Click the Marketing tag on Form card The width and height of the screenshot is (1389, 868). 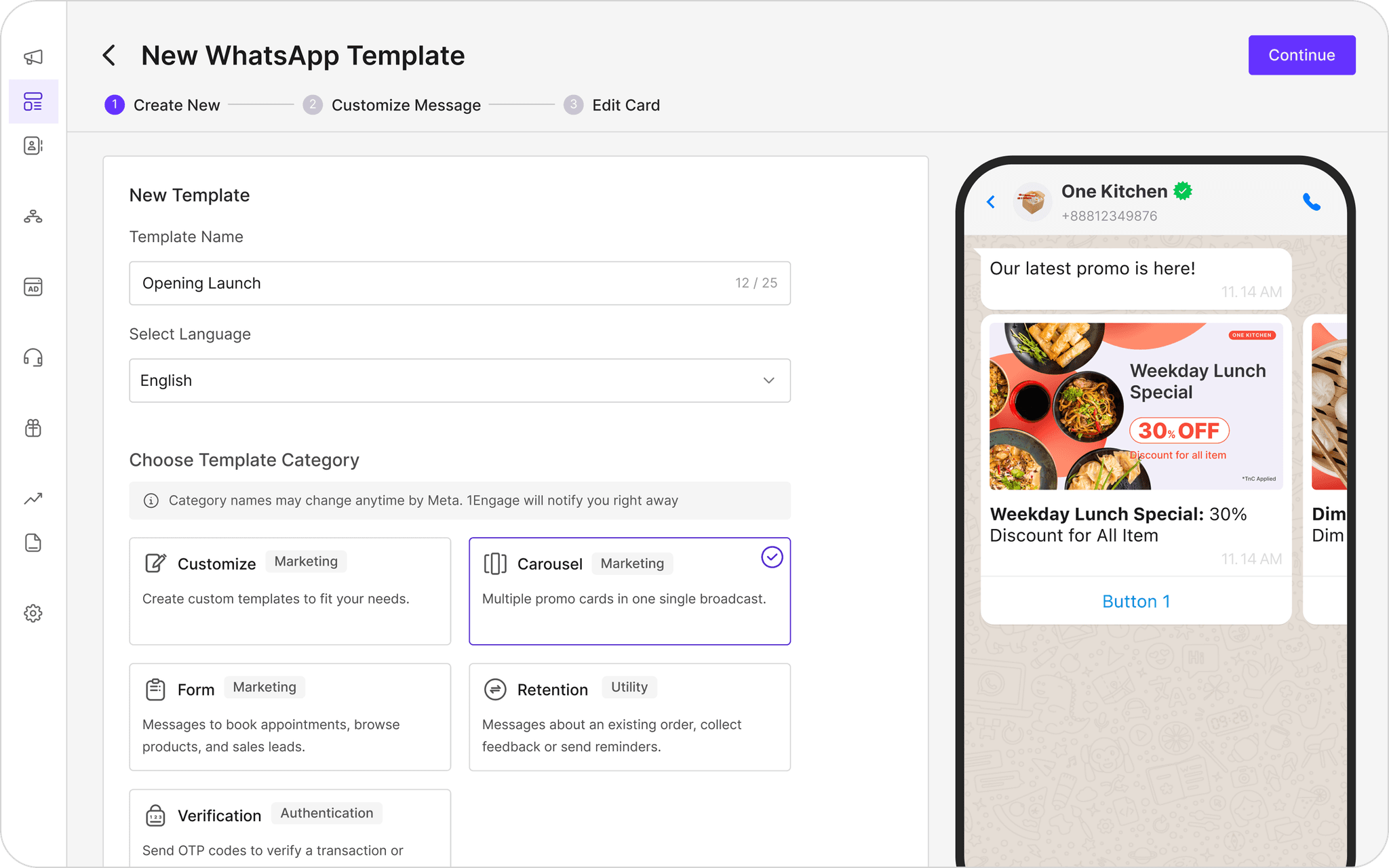point(265,687)
